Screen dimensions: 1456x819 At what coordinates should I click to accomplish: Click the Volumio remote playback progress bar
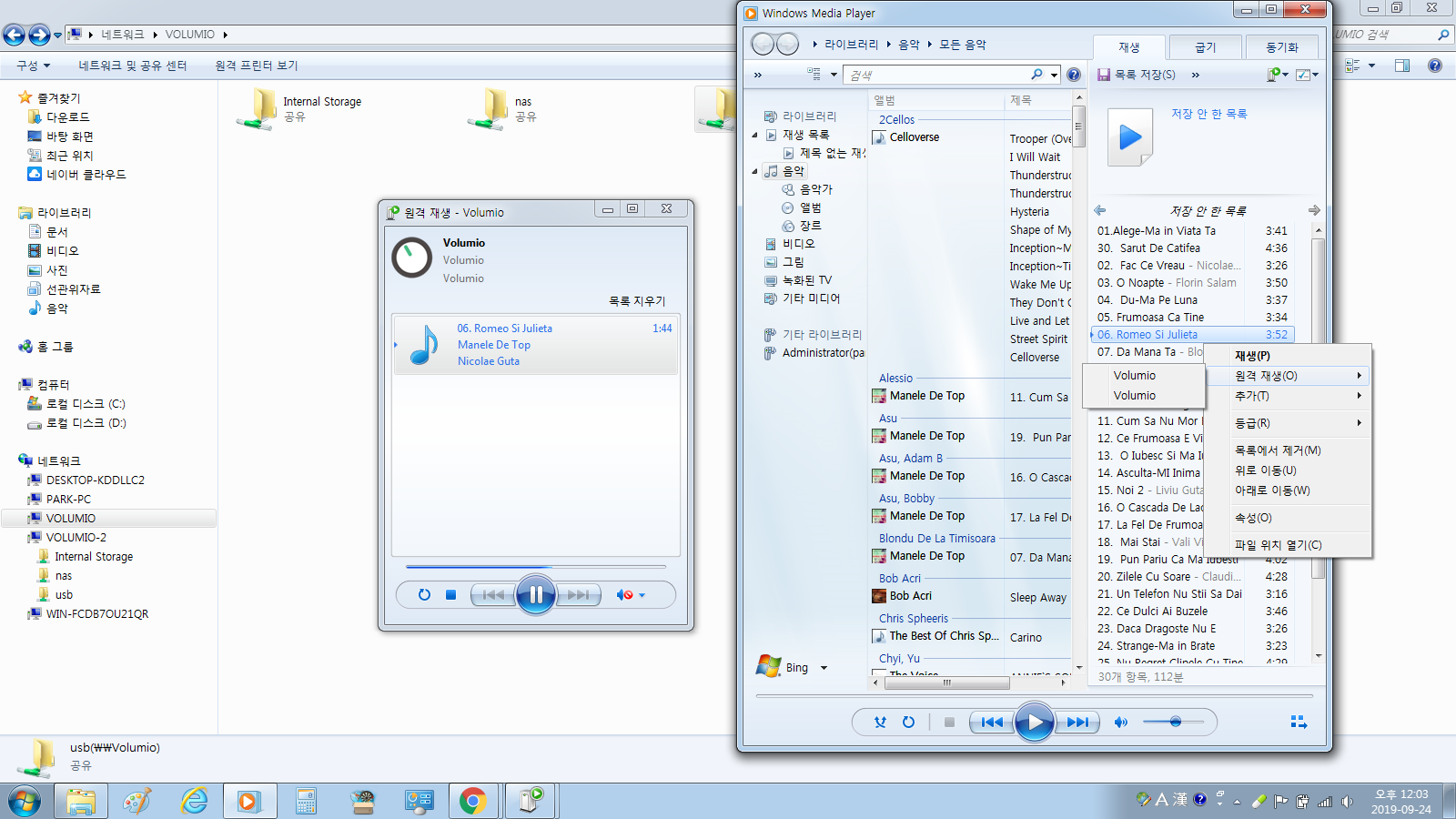tap(535, 567)
